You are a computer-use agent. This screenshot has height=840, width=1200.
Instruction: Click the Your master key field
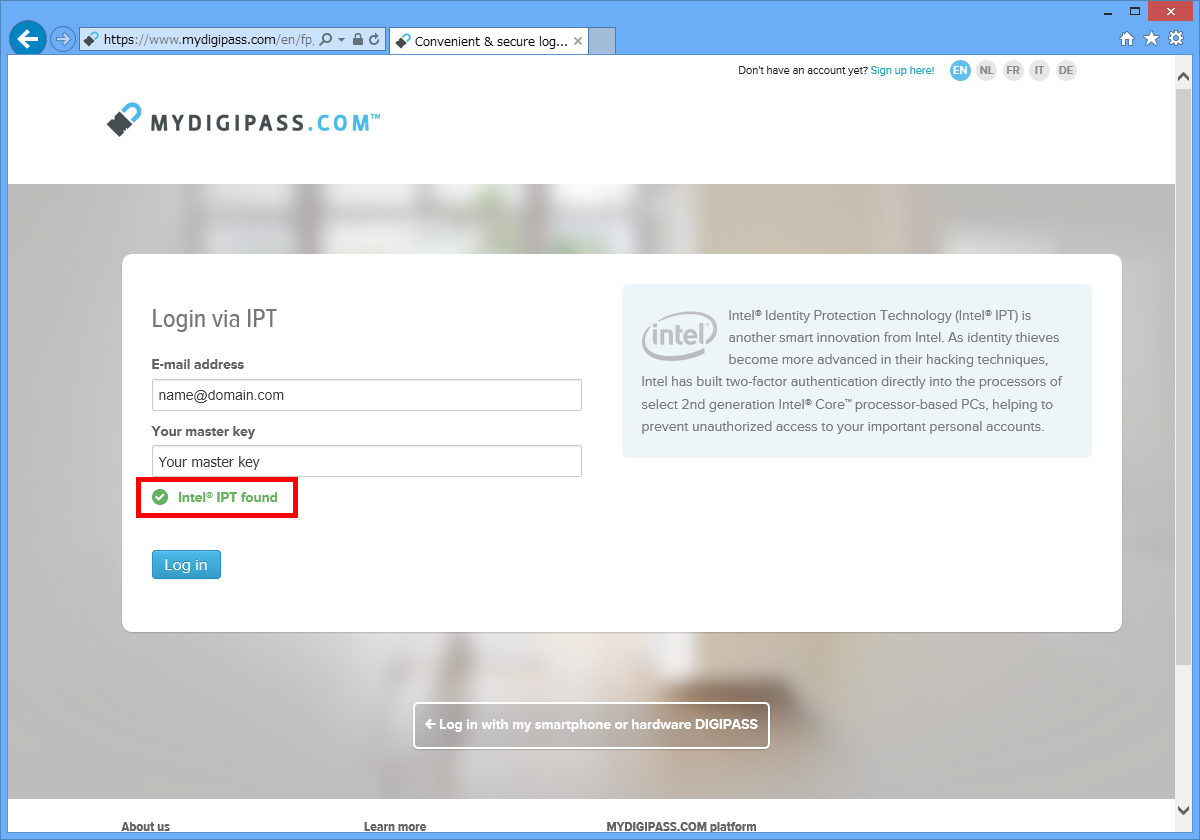[367, 461]
